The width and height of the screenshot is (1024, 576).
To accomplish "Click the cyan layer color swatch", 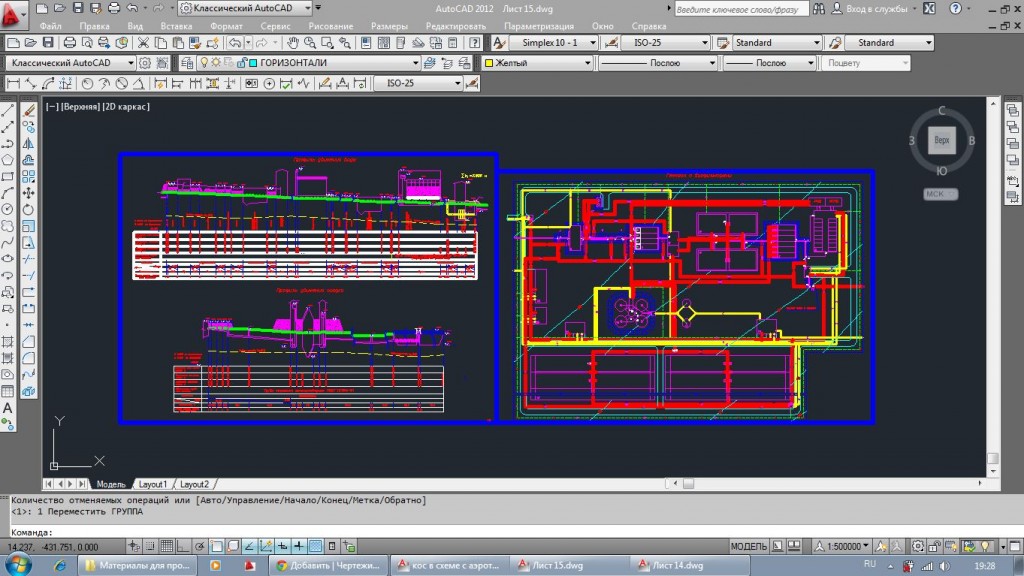I will 253,63.
